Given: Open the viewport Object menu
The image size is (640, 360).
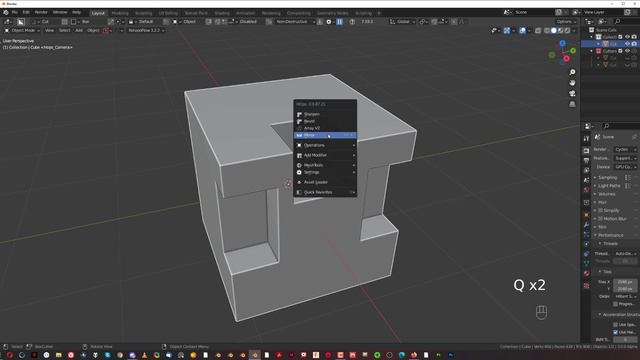Looking at the screenshot, I should (93, 30).
